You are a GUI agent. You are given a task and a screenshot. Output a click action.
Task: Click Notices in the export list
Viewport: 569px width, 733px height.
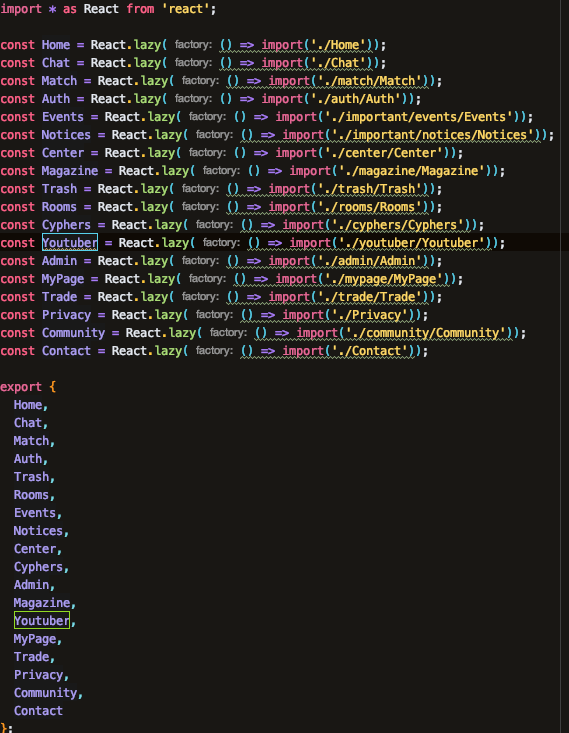[x=38, y=531]
